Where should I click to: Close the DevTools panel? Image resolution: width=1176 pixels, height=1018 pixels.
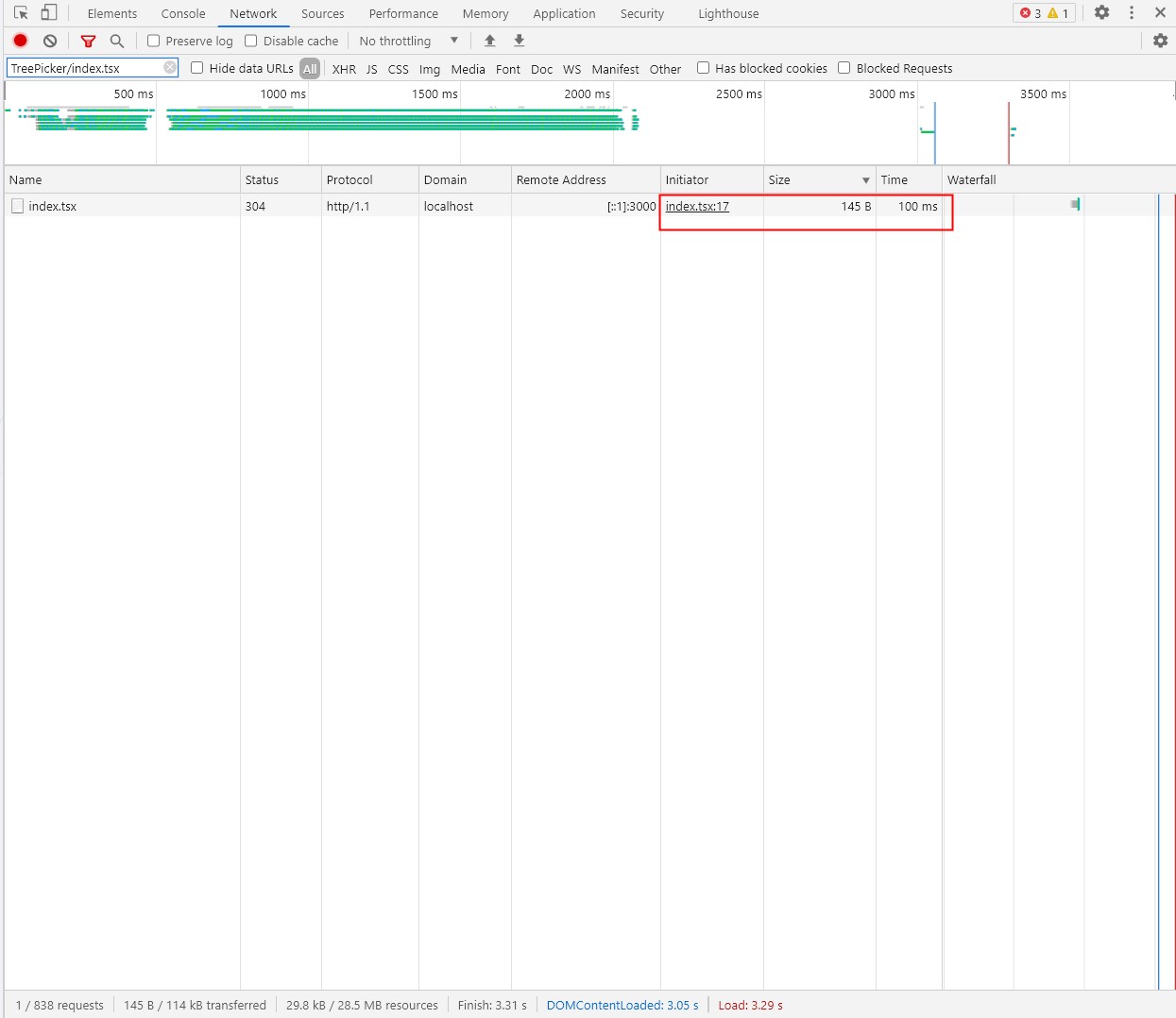[1160, 13]
